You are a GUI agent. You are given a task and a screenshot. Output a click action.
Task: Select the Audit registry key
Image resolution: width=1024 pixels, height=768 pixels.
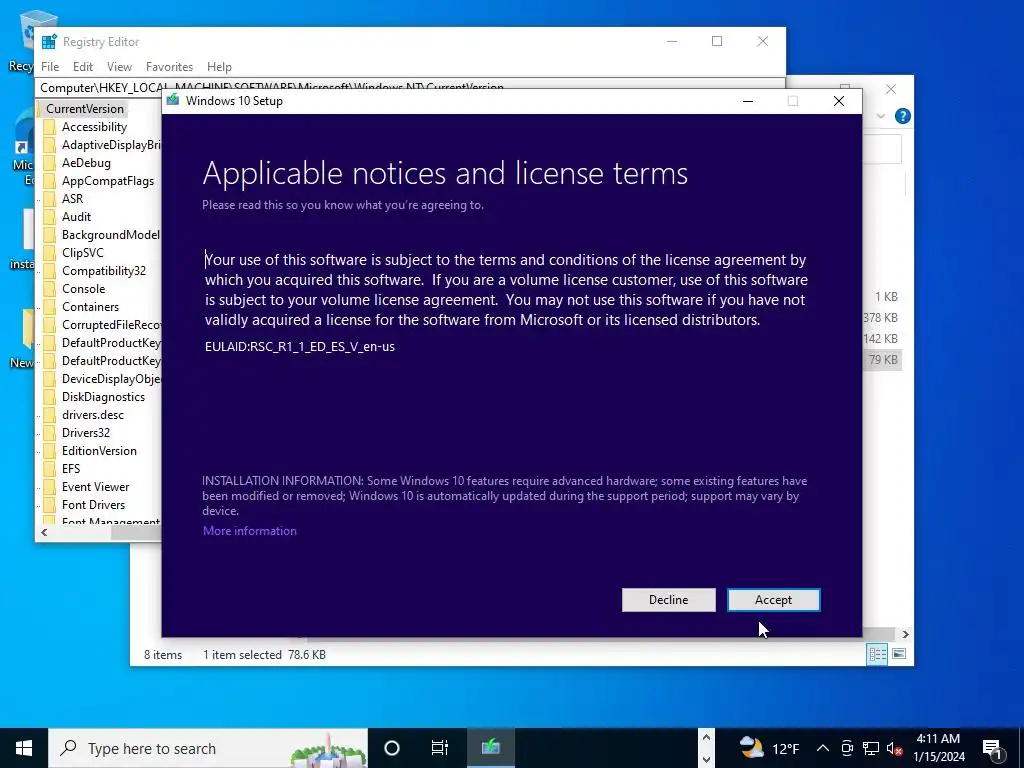(76, 217)
